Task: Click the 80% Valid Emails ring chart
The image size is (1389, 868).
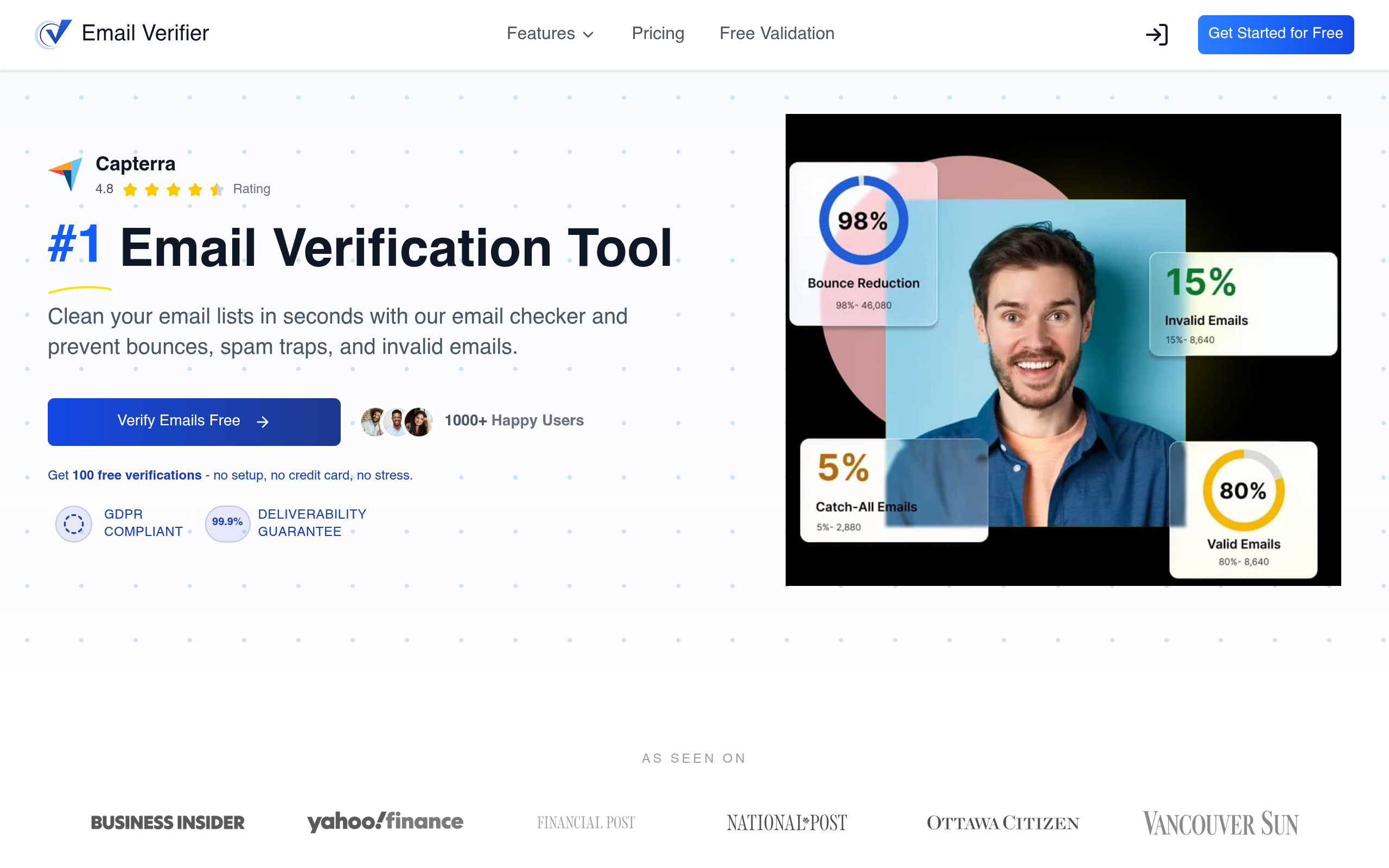Action: 1243,490
